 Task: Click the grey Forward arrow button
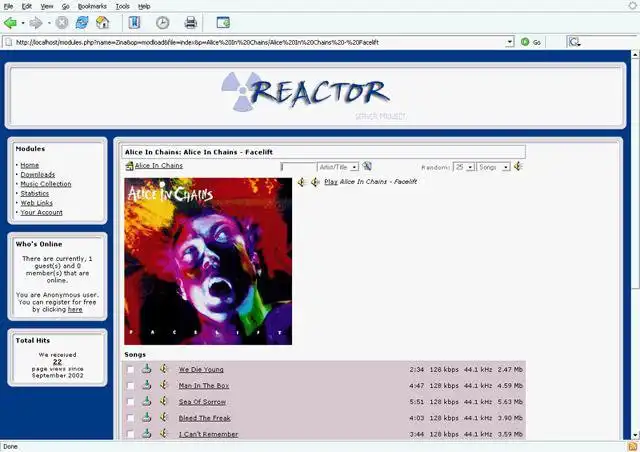point(36,23)
